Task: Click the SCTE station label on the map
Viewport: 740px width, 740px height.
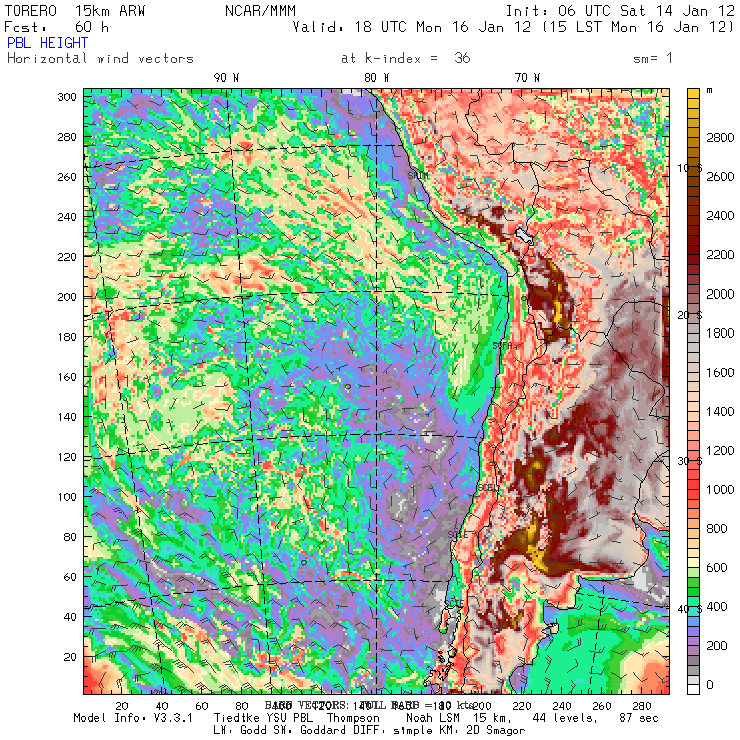Action: tap(455, 603)
